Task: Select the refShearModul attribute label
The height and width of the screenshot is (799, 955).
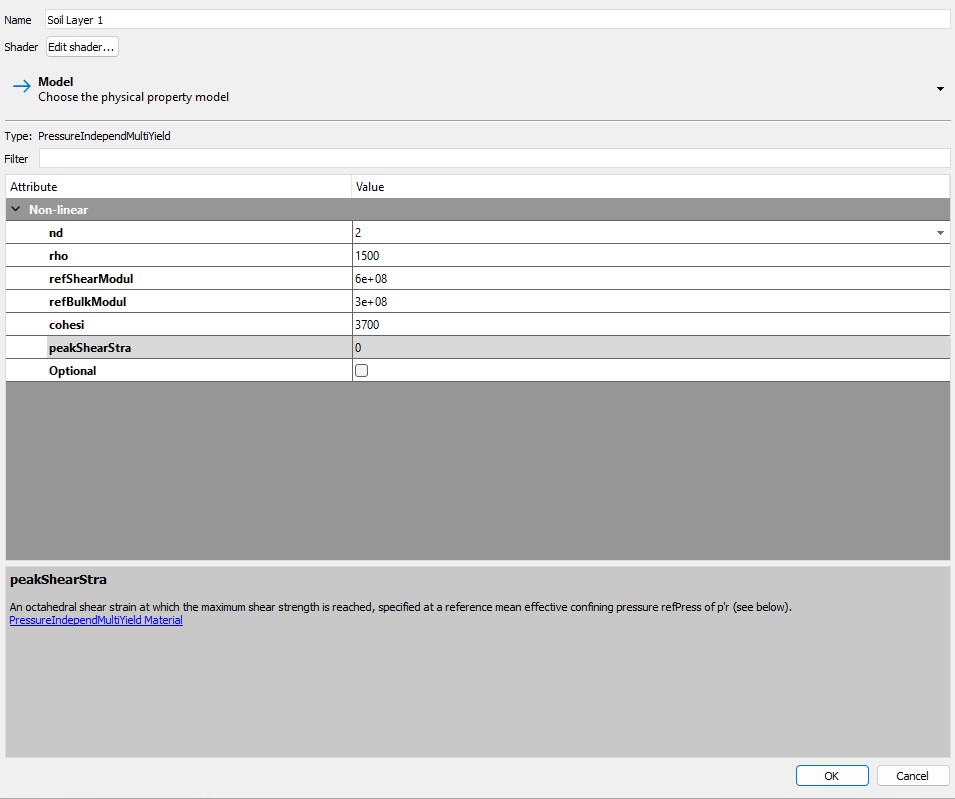Action: pyautogui.click(x=91, y=278)
